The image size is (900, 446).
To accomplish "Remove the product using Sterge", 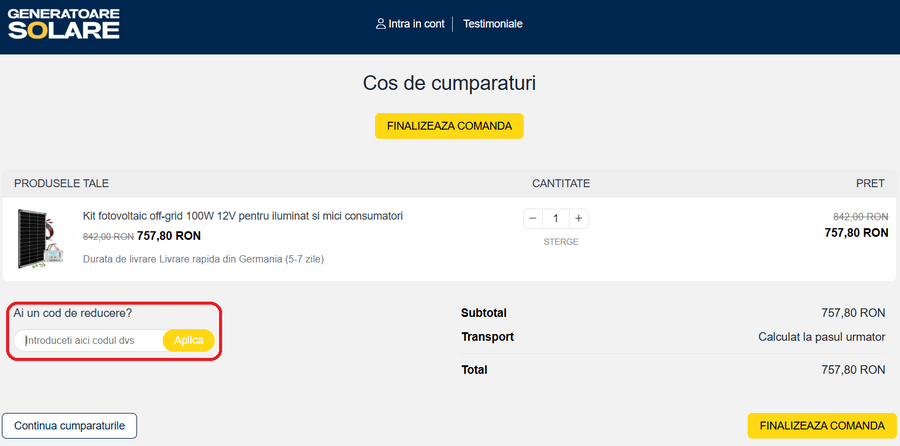I will click(x=560, y=242).
